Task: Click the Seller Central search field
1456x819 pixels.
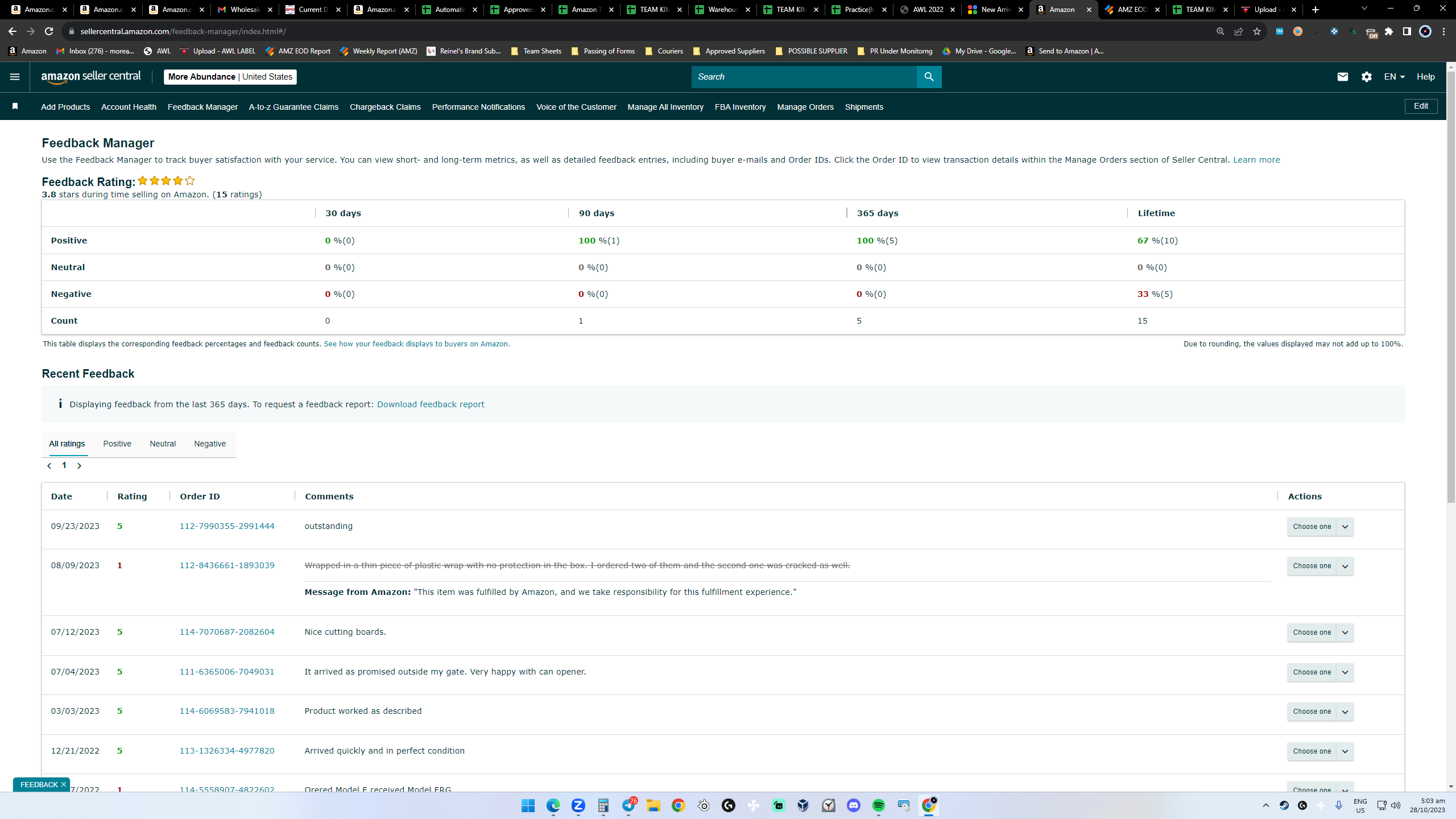Action: coord(804,77)
